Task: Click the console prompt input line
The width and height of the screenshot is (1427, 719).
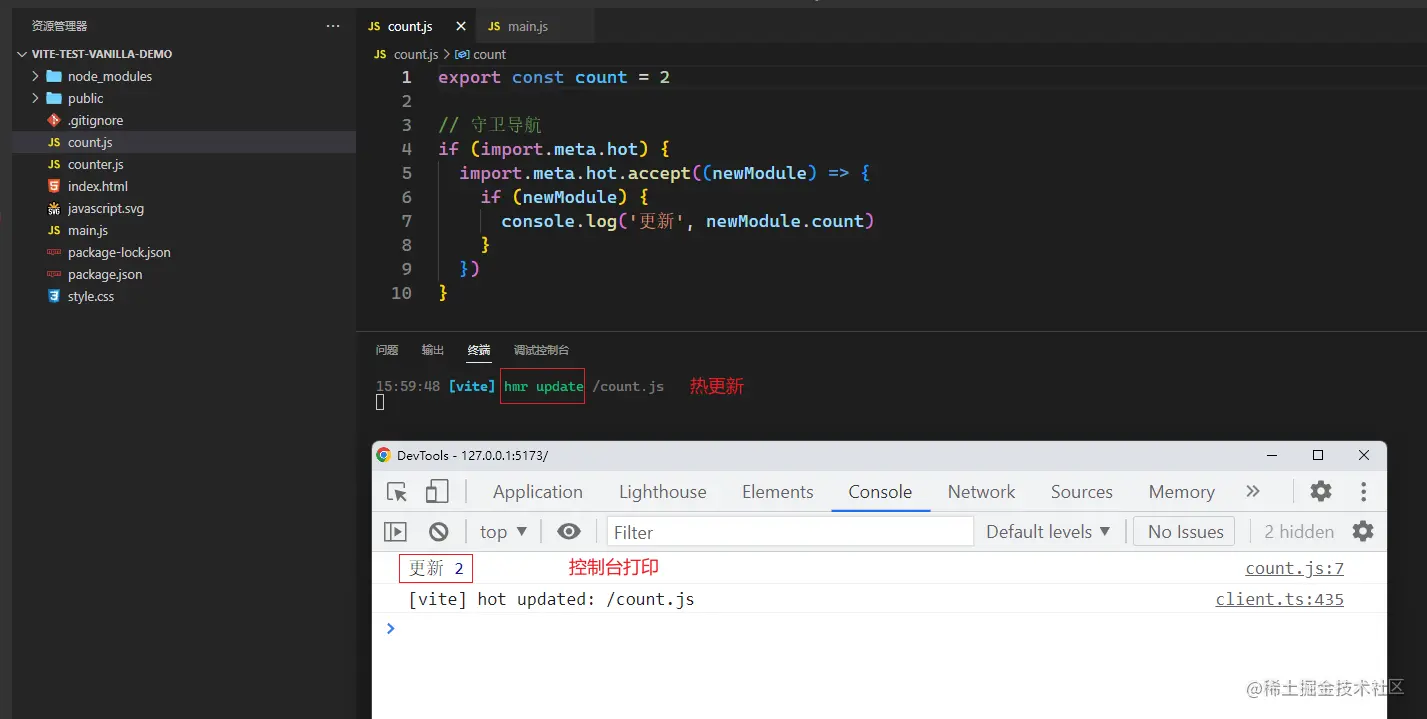Action: click(880, 628)
